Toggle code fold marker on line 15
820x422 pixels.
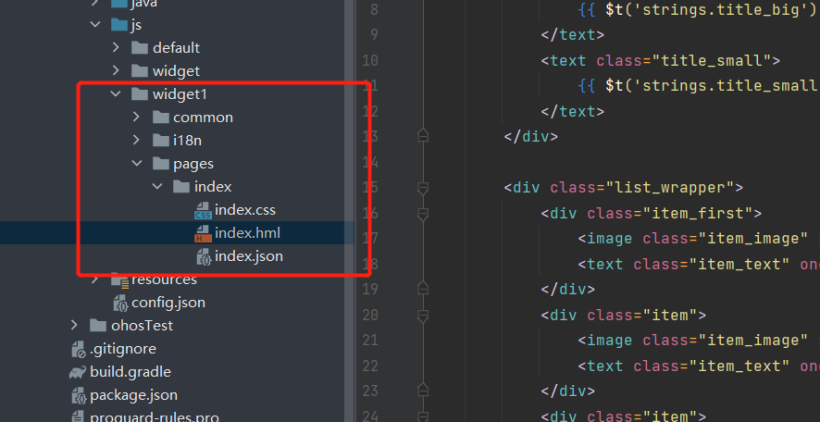tap(423, 187)
